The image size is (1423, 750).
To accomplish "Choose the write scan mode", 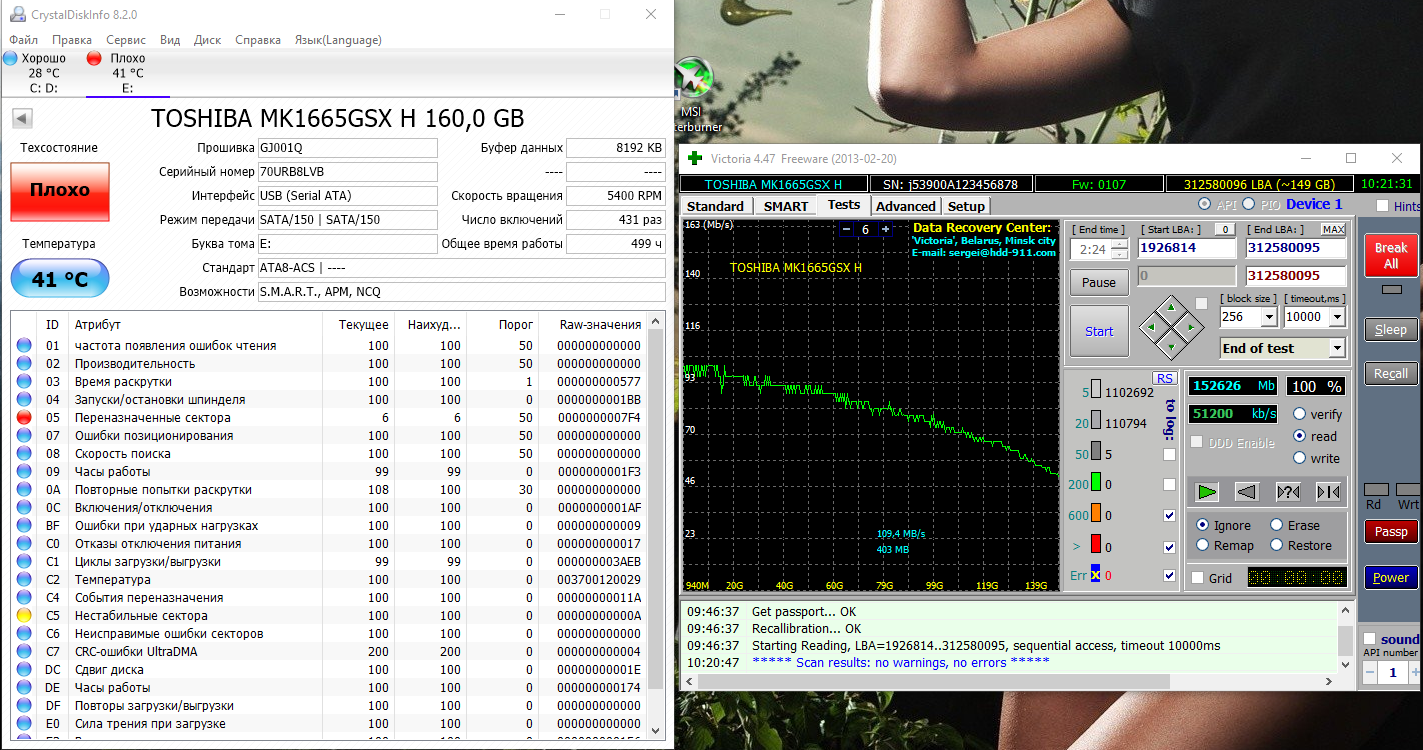I will (1300, 458).
